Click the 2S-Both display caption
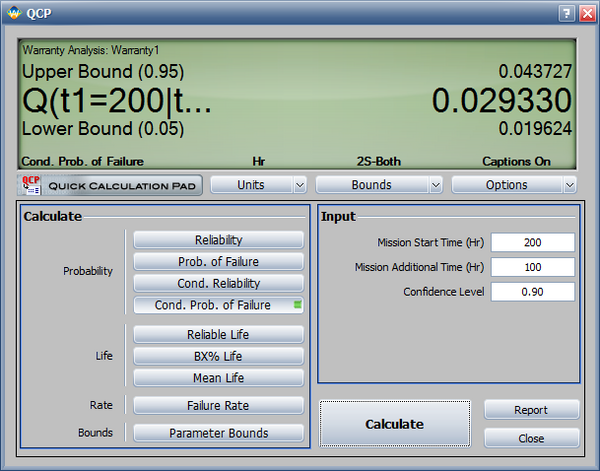Image resolution: width=600 pixels, height=471 pixels. pyautogui.click(x=379, y=161)
